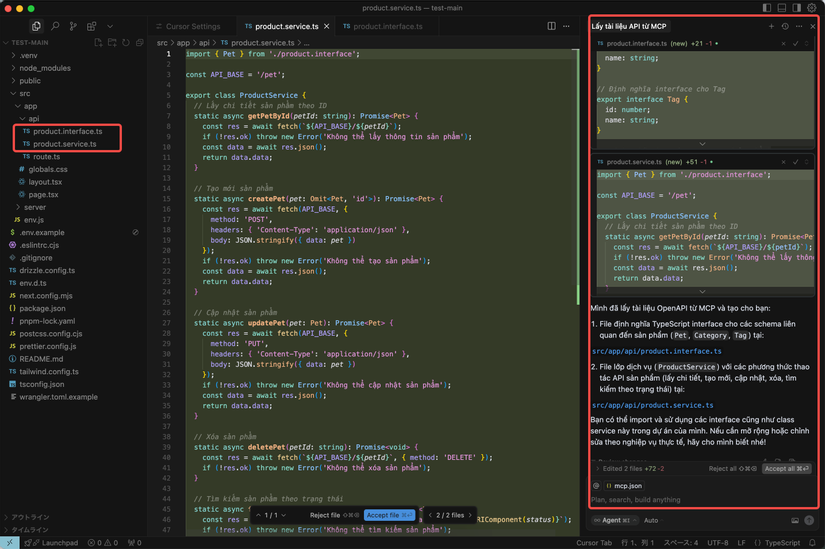Go to next changed file arrow
This screenshot has width=825, height=549.
tap(470, 515)
